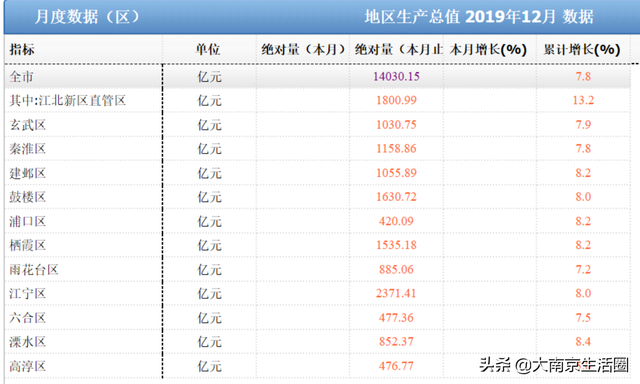Click the value 1055.89
Viewport: 640px width, 384px height.
(396, 173)
